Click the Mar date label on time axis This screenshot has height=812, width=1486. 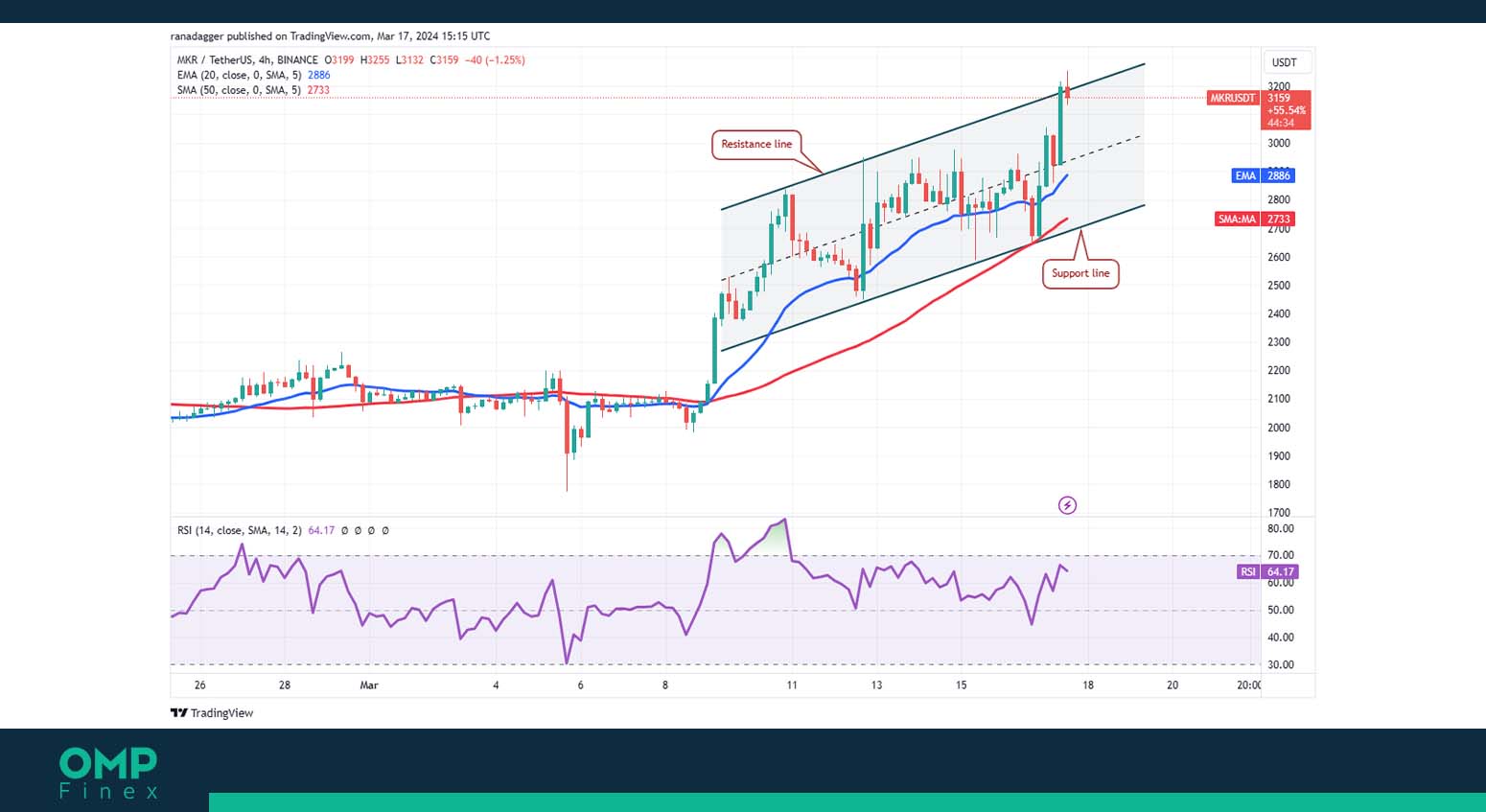tap(369, 684)
